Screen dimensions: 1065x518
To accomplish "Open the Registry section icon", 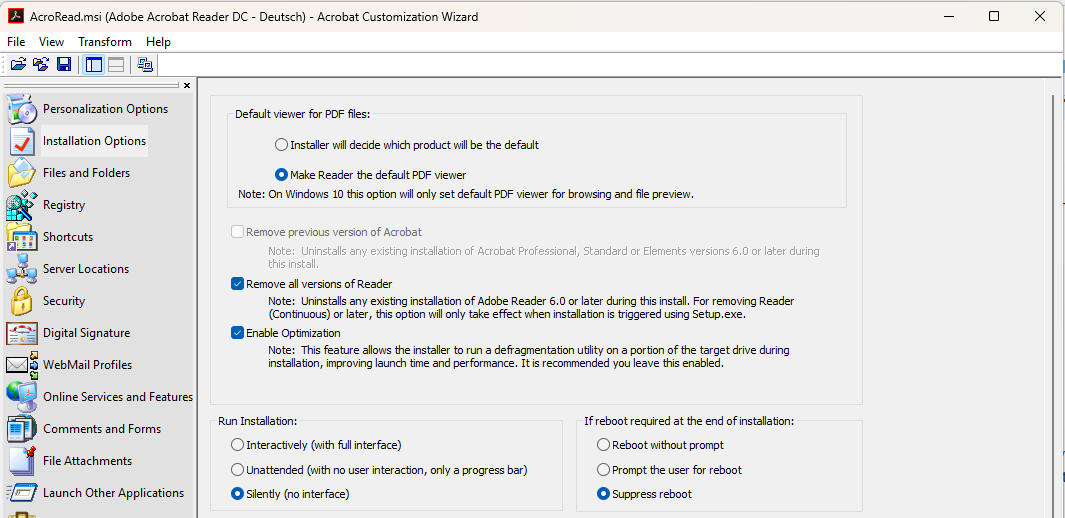I will point(22,205).
